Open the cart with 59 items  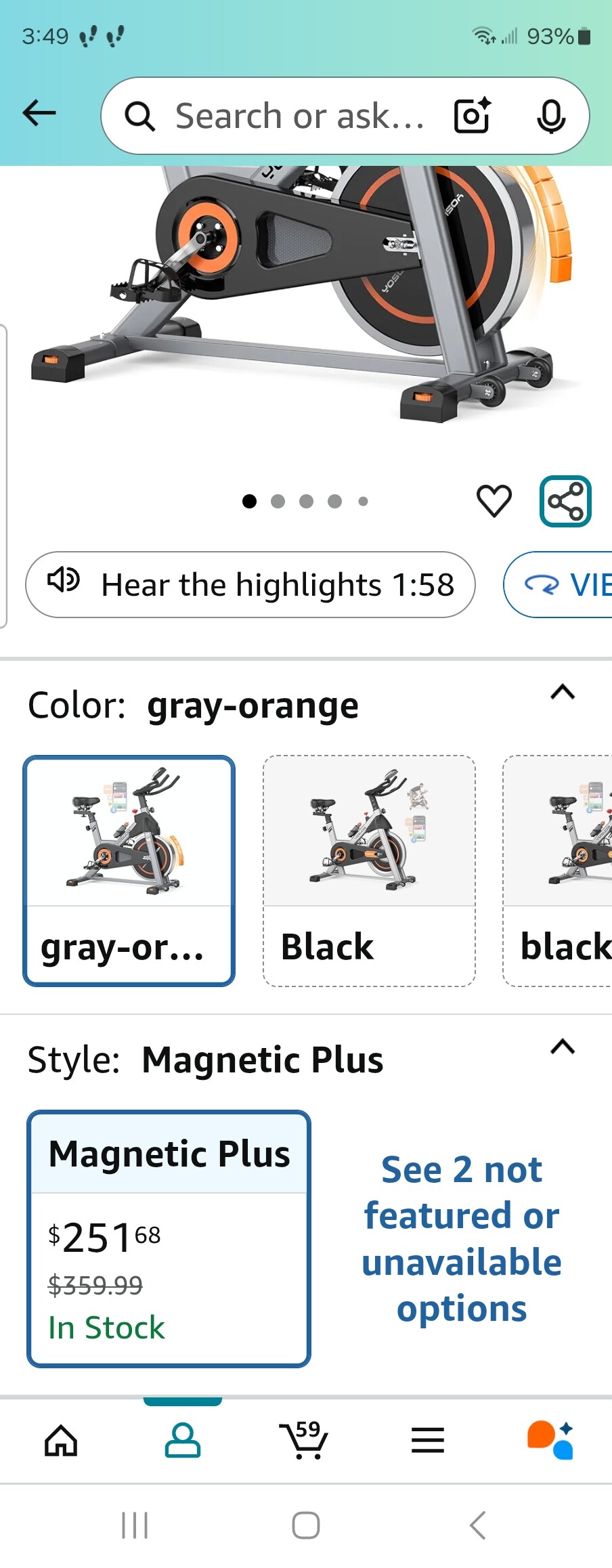point(304,1439)
